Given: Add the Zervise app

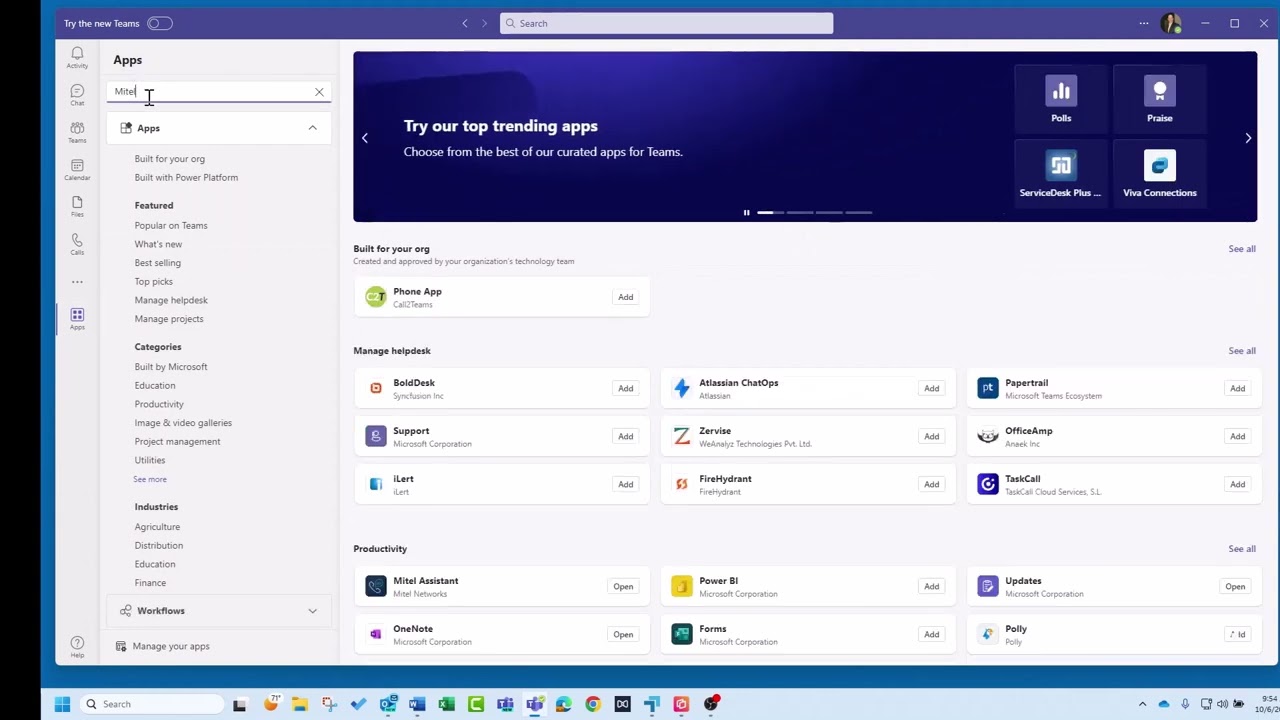Looking at the screenshot, I should tap(931, 436).
